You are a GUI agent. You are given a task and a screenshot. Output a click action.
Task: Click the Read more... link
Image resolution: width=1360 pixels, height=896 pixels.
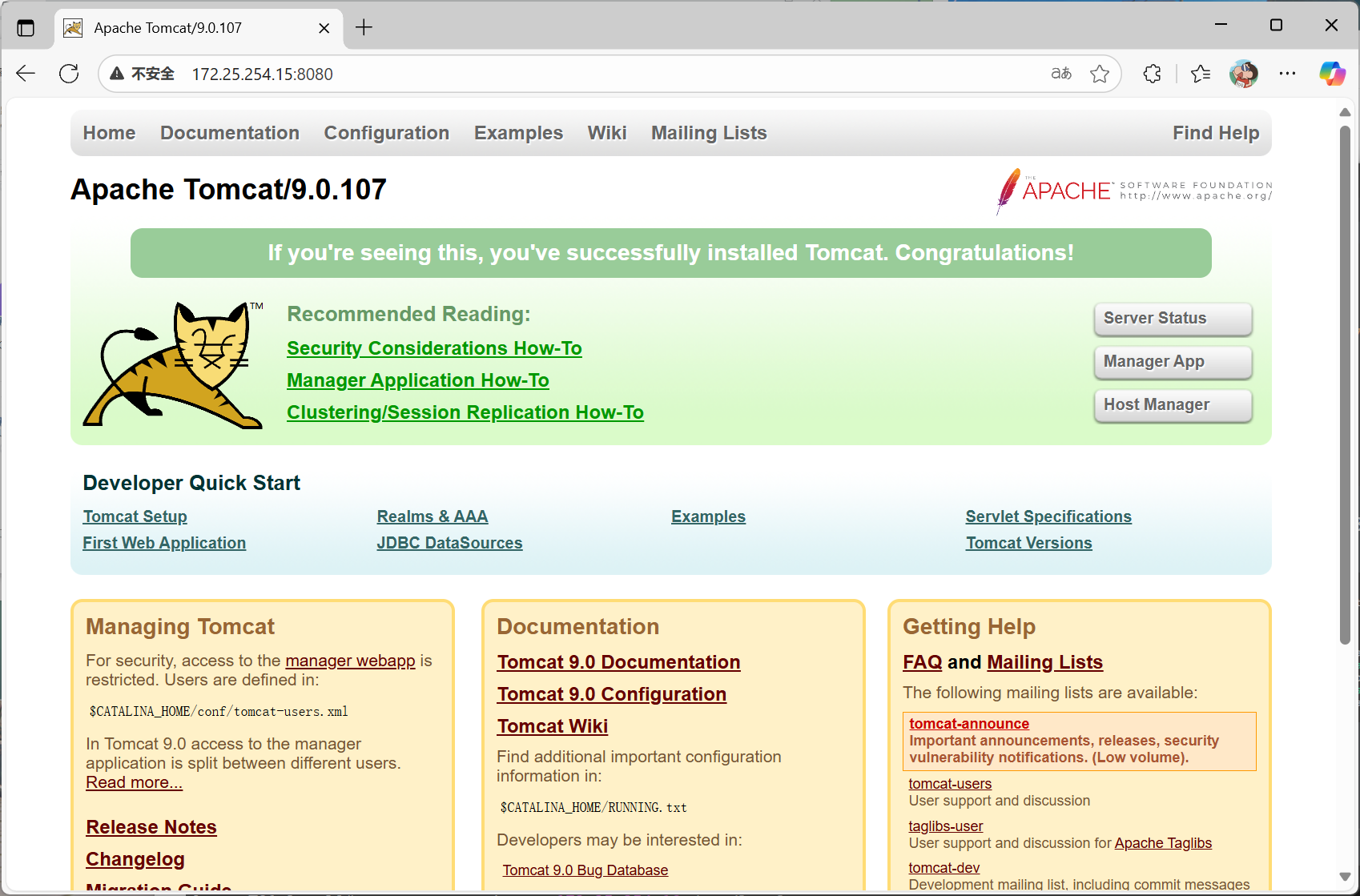(x=134, y=782)
